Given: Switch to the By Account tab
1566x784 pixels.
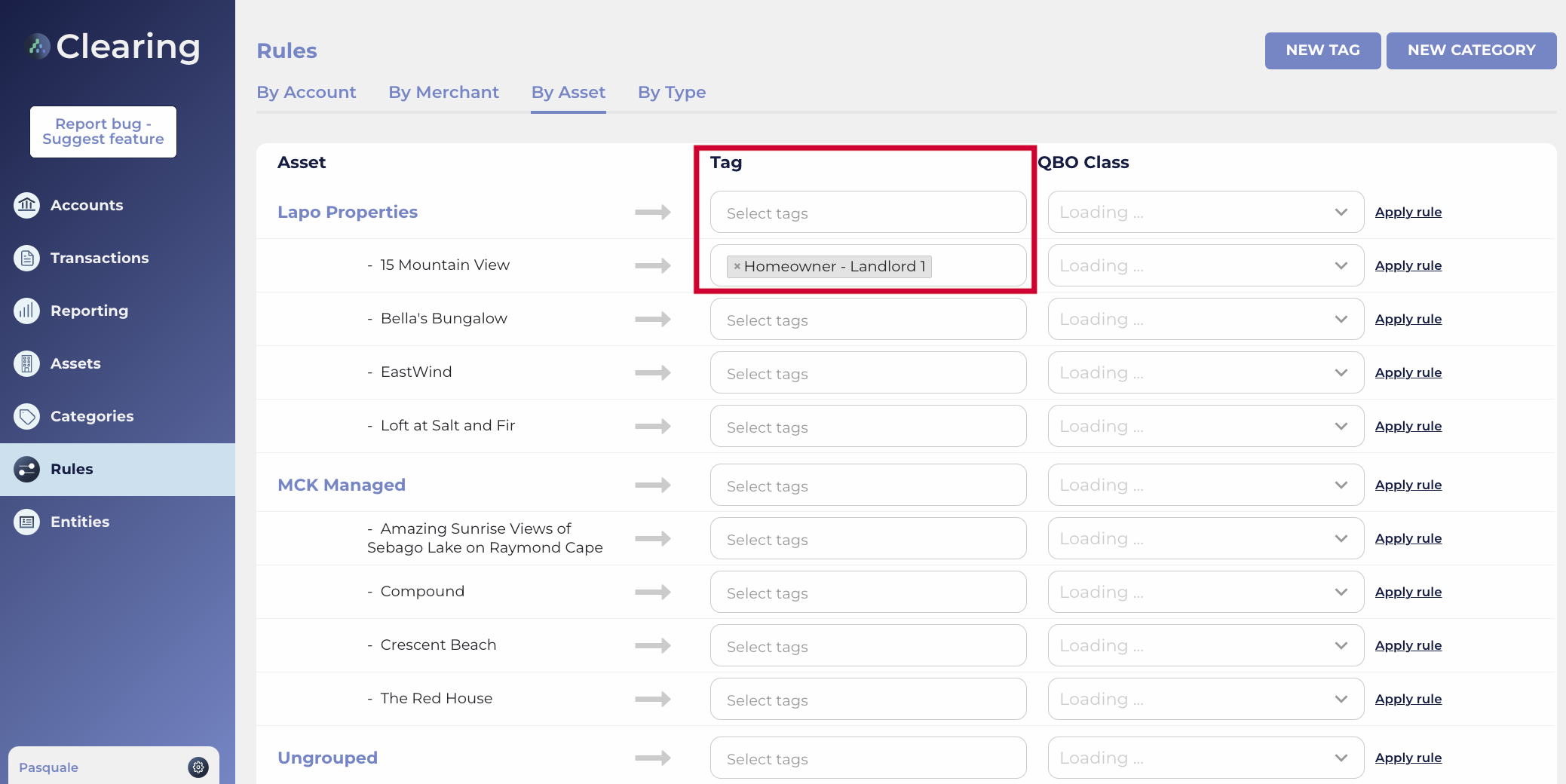Looking at the screenshot, I should [x=306, y=92].
